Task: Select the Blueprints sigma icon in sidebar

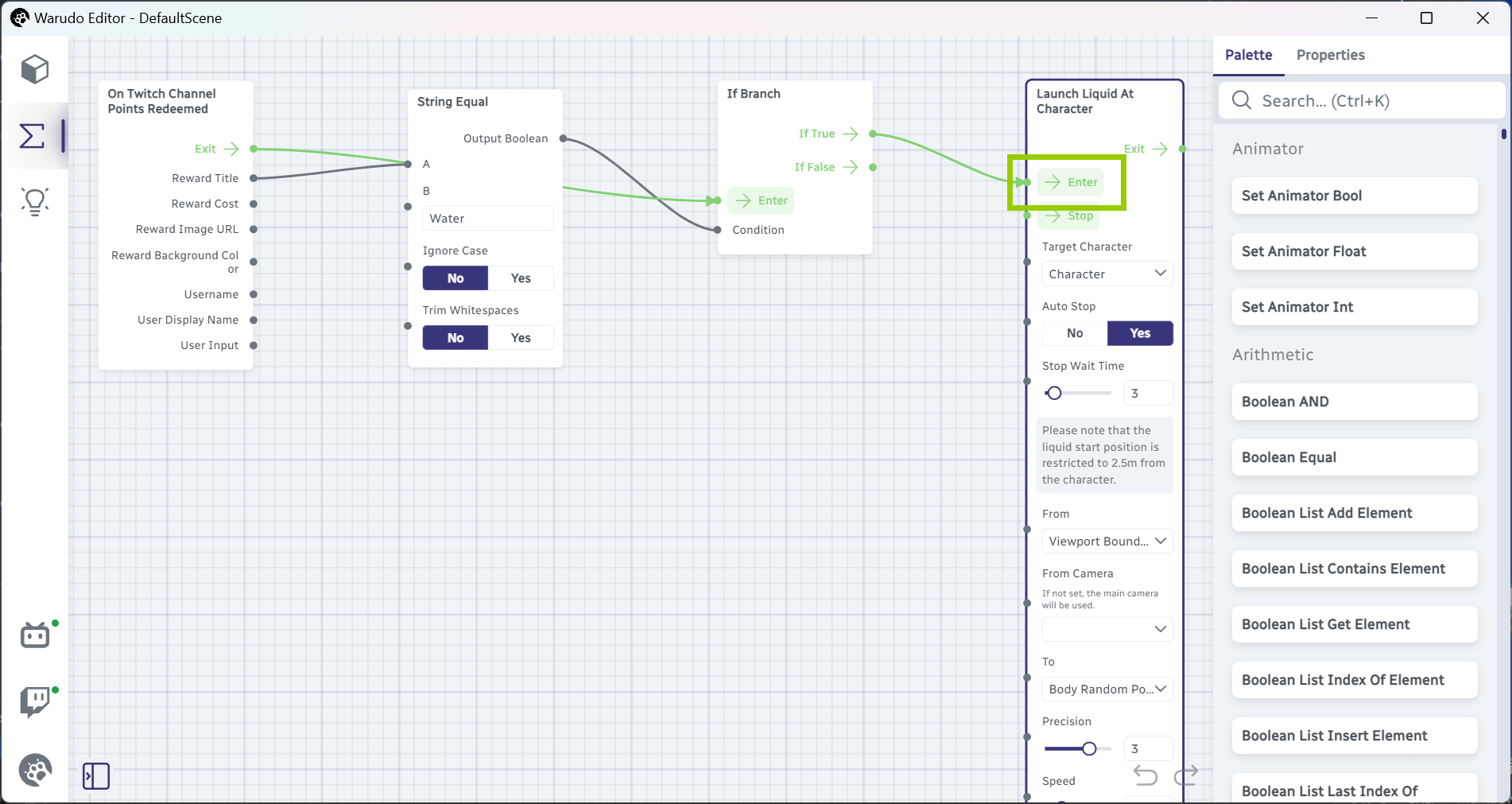Action: tap(32, 136)
